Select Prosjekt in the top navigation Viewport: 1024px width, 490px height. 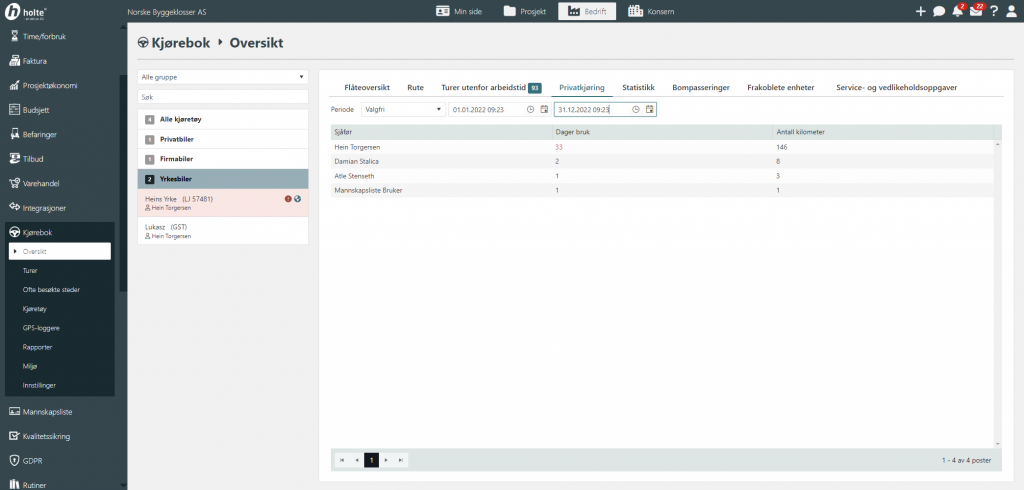(x=524, y=12)
